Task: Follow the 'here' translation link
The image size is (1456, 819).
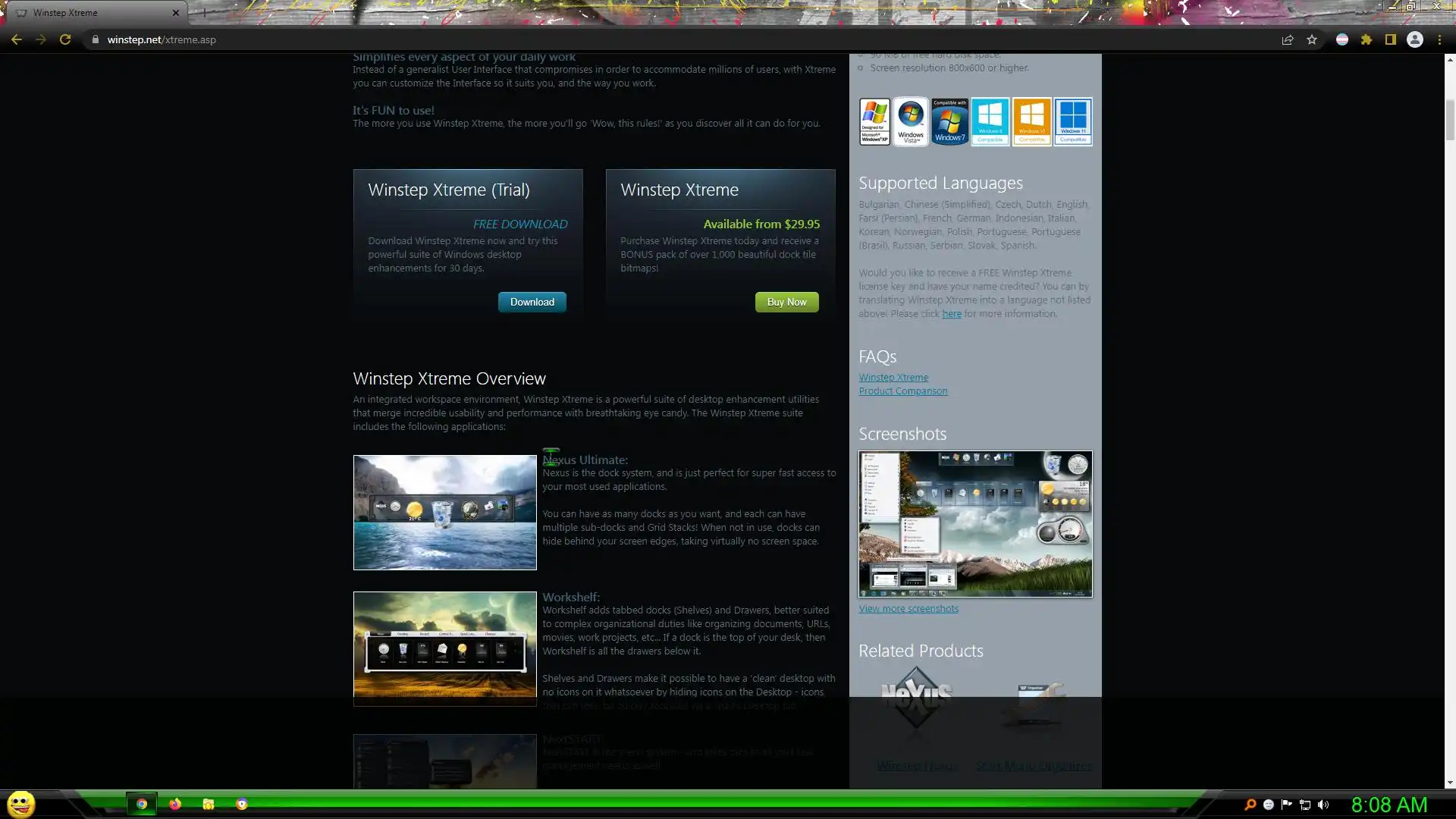Action: click(951, 314)
